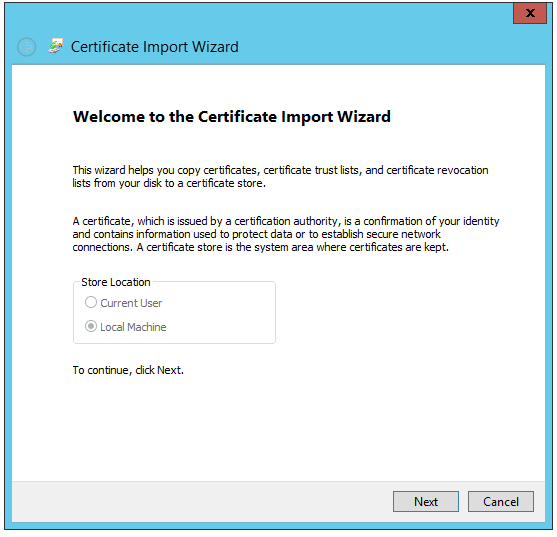The height and width of the screenshot is (537, 557).
Task: Click the line 'lists from your disk to a certificate store.'
Action: (169, 183)
